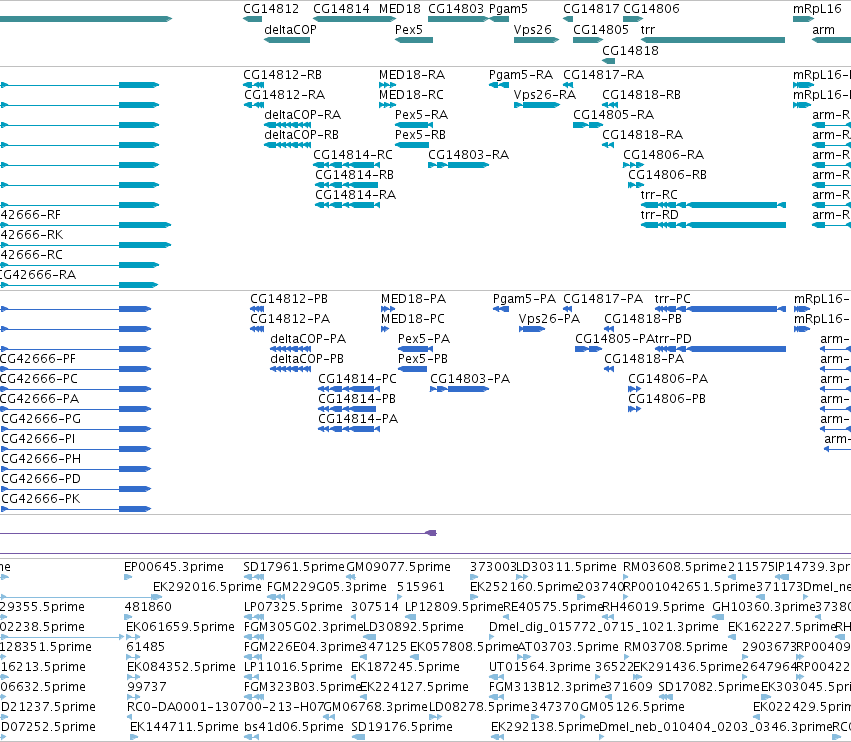Click the CG14817-RA transcript label
The height and width of the screenshot is (742, 851).
(x=604, y=75)
